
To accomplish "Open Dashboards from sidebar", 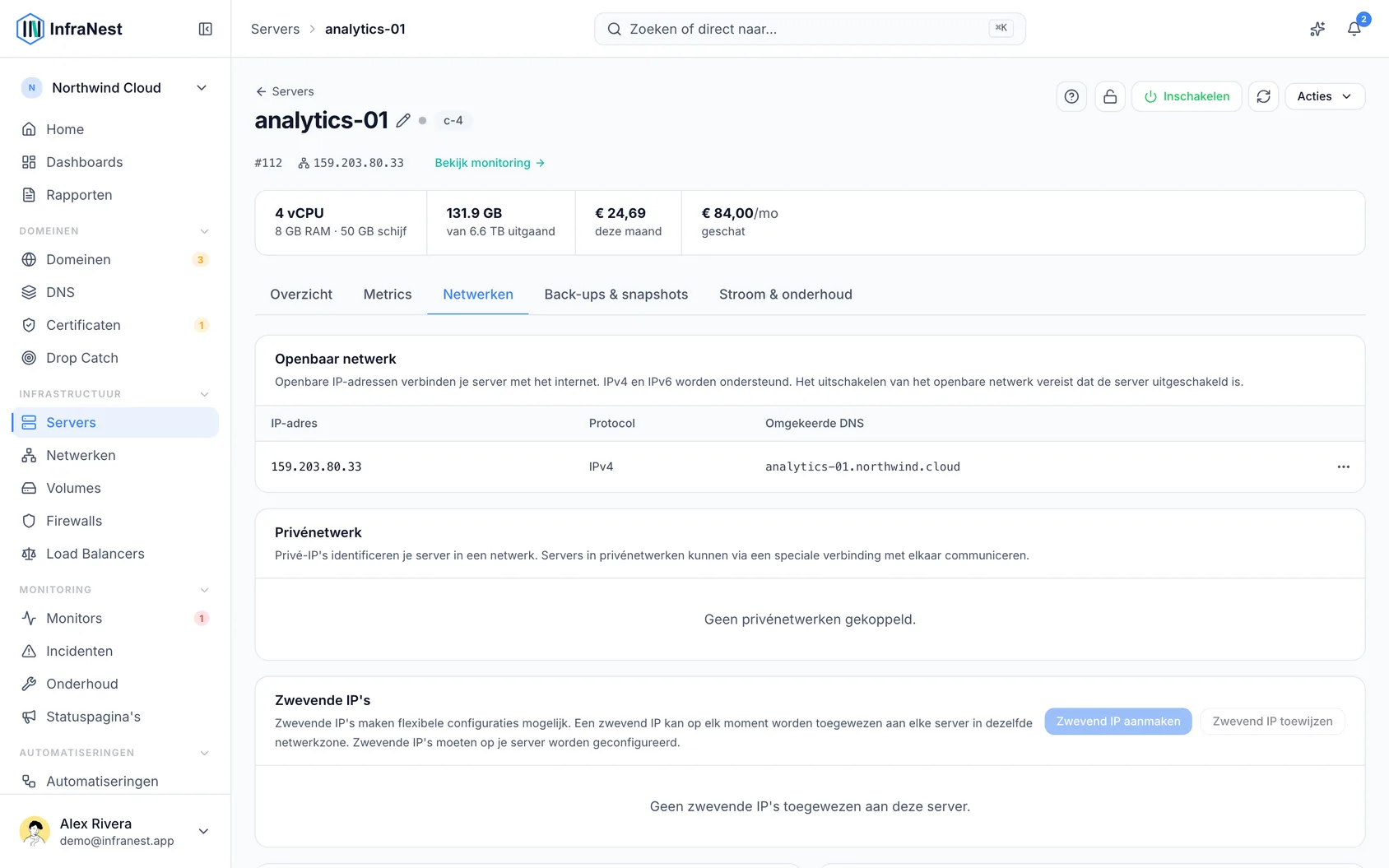I will pos(115,162).
